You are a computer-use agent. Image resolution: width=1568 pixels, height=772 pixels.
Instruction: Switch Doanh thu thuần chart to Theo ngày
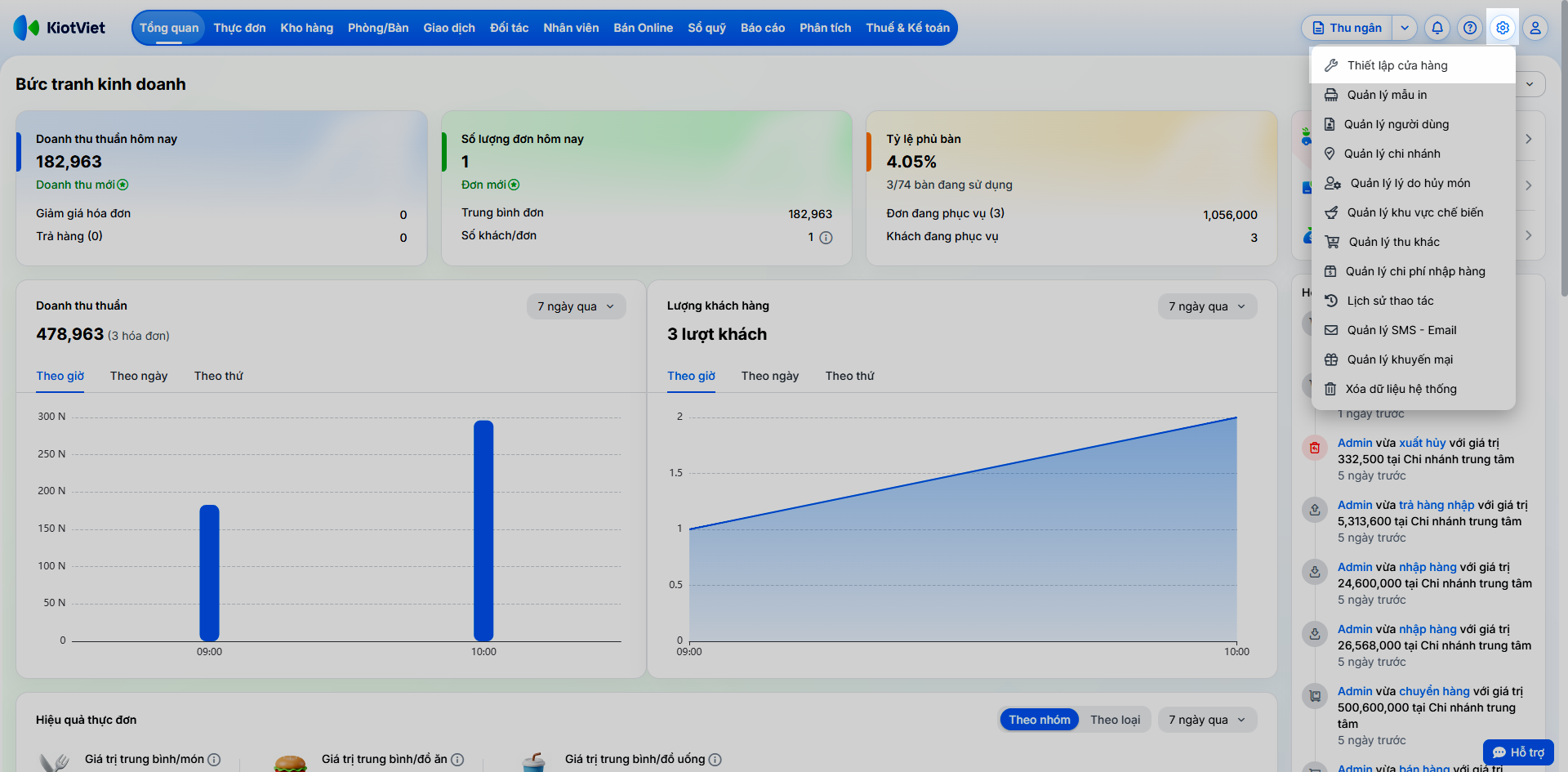click(x=139, y=376)
